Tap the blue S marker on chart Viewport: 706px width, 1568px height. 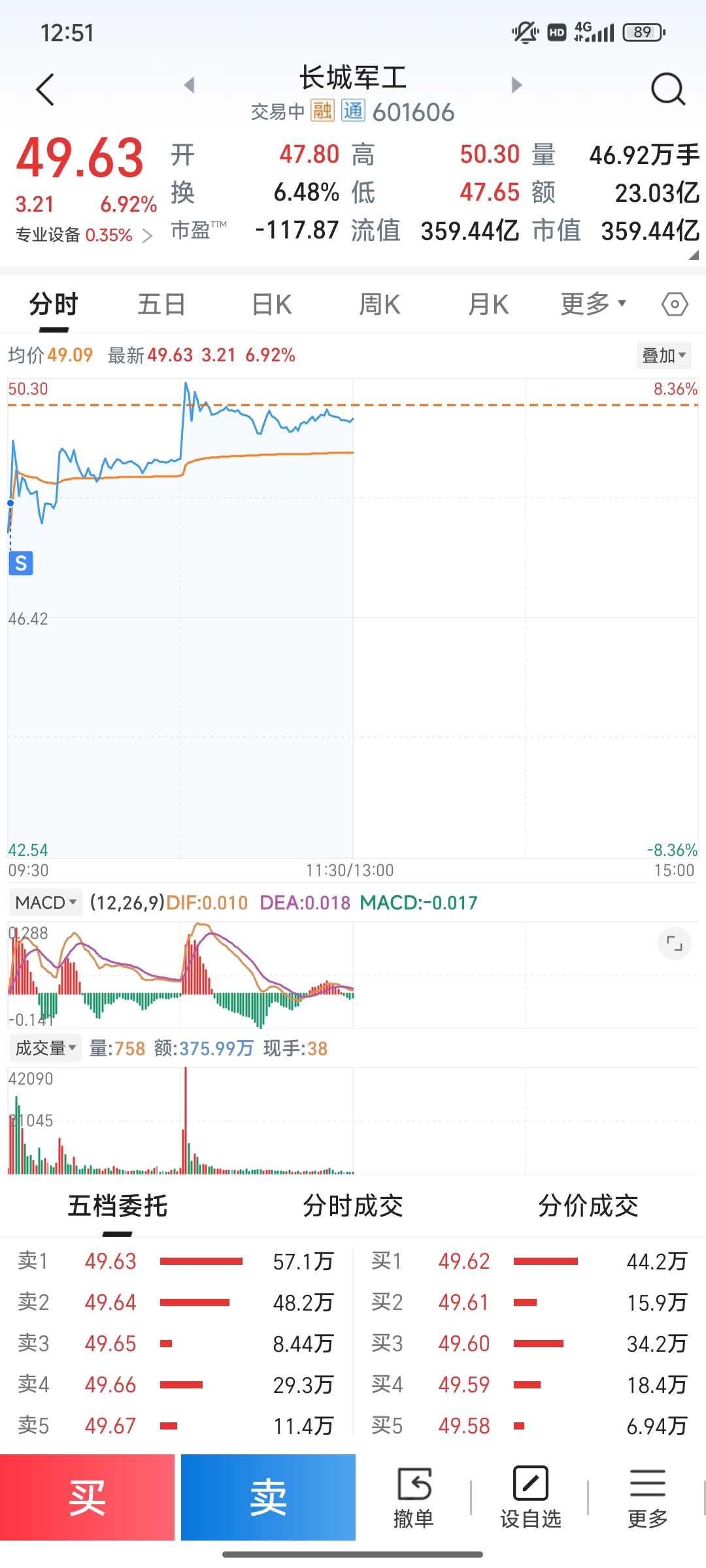pos(21,563)
